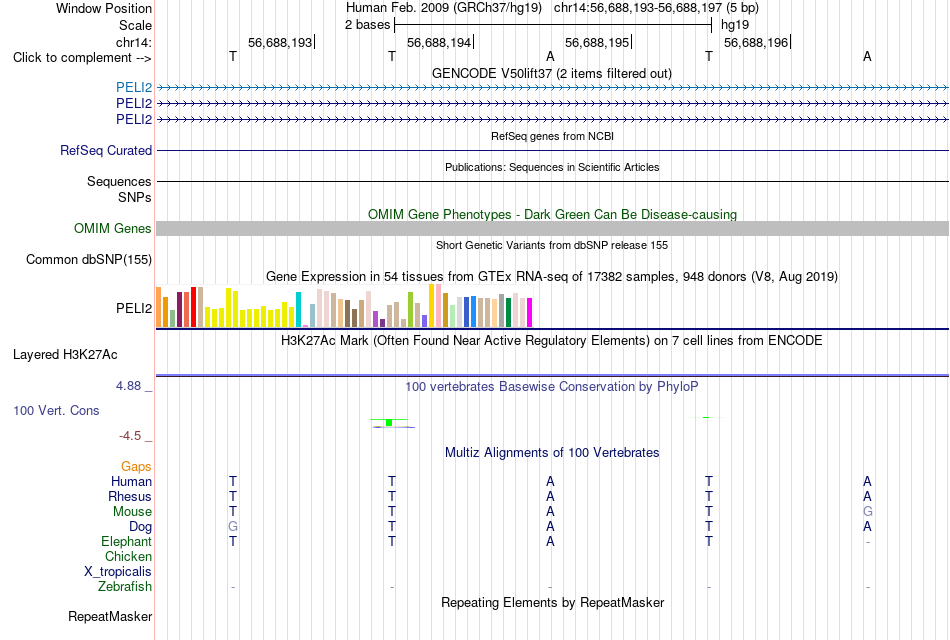Click the 'Click to complement -->' label
The image size is (950, 640).
coord(82,58)
